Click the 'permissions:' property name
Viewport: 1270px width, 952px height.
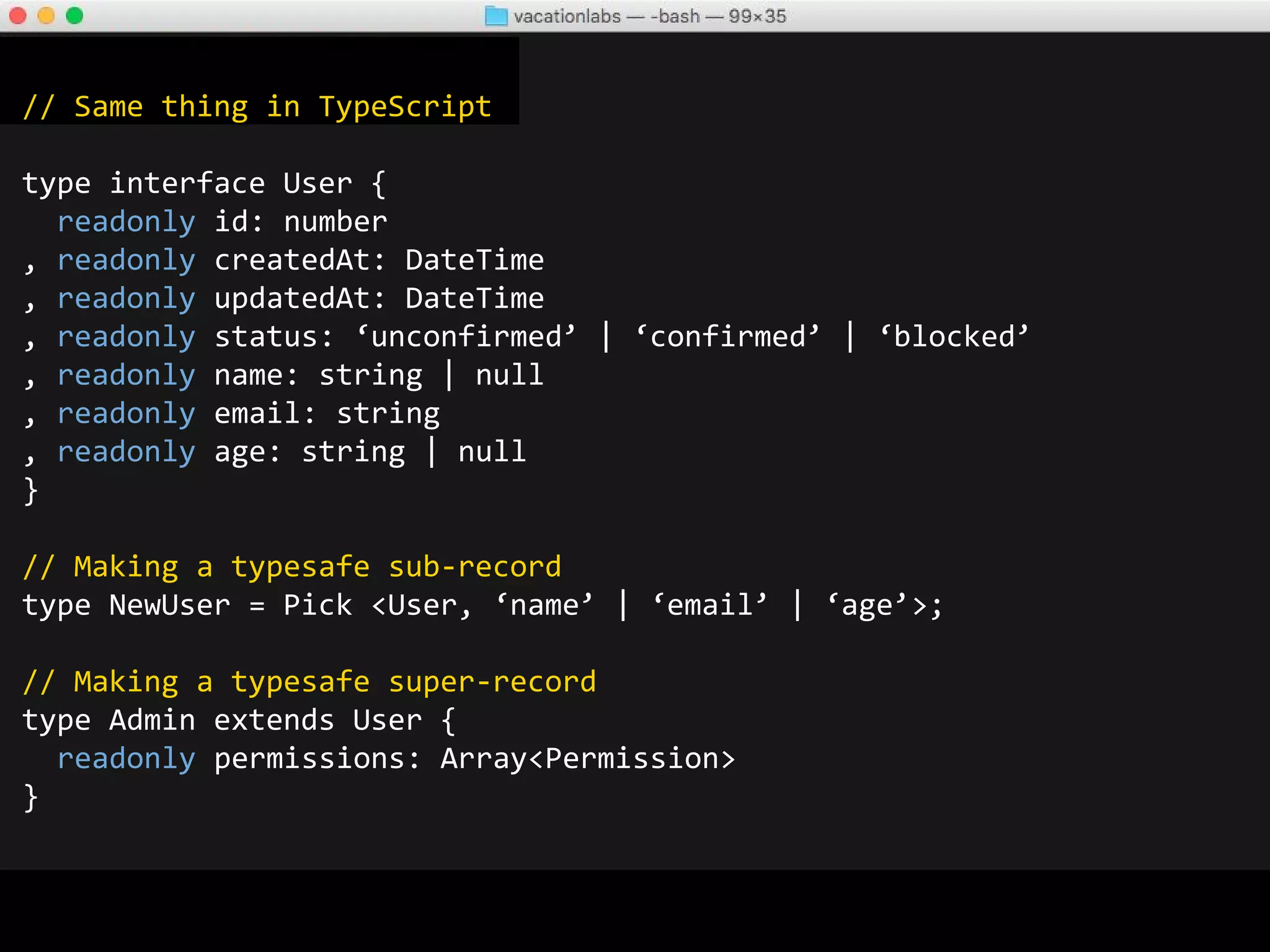click(x=317, y=759)
